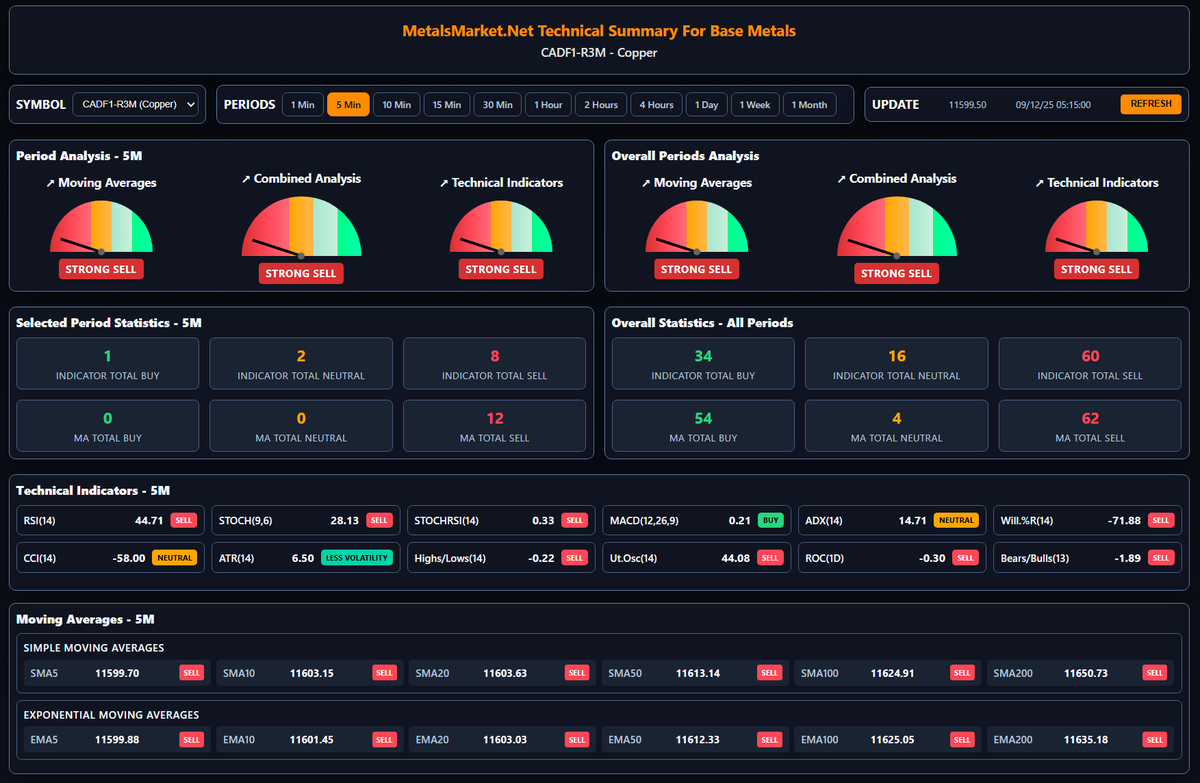Click the orange REFRESH button
Viewport: 1200px width, 783px height.
pyautogui.click(x=1151, y=104)
